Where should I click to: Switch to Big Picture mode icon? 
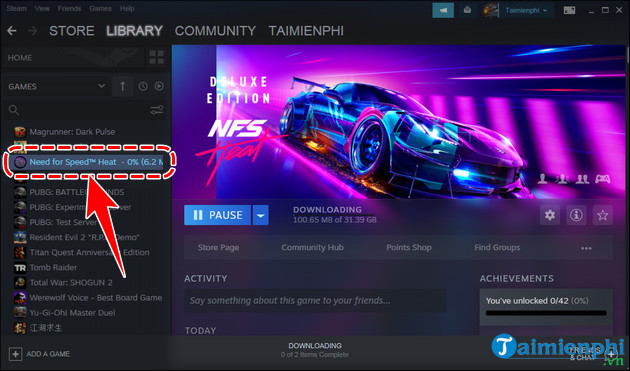tap(569, 10)
